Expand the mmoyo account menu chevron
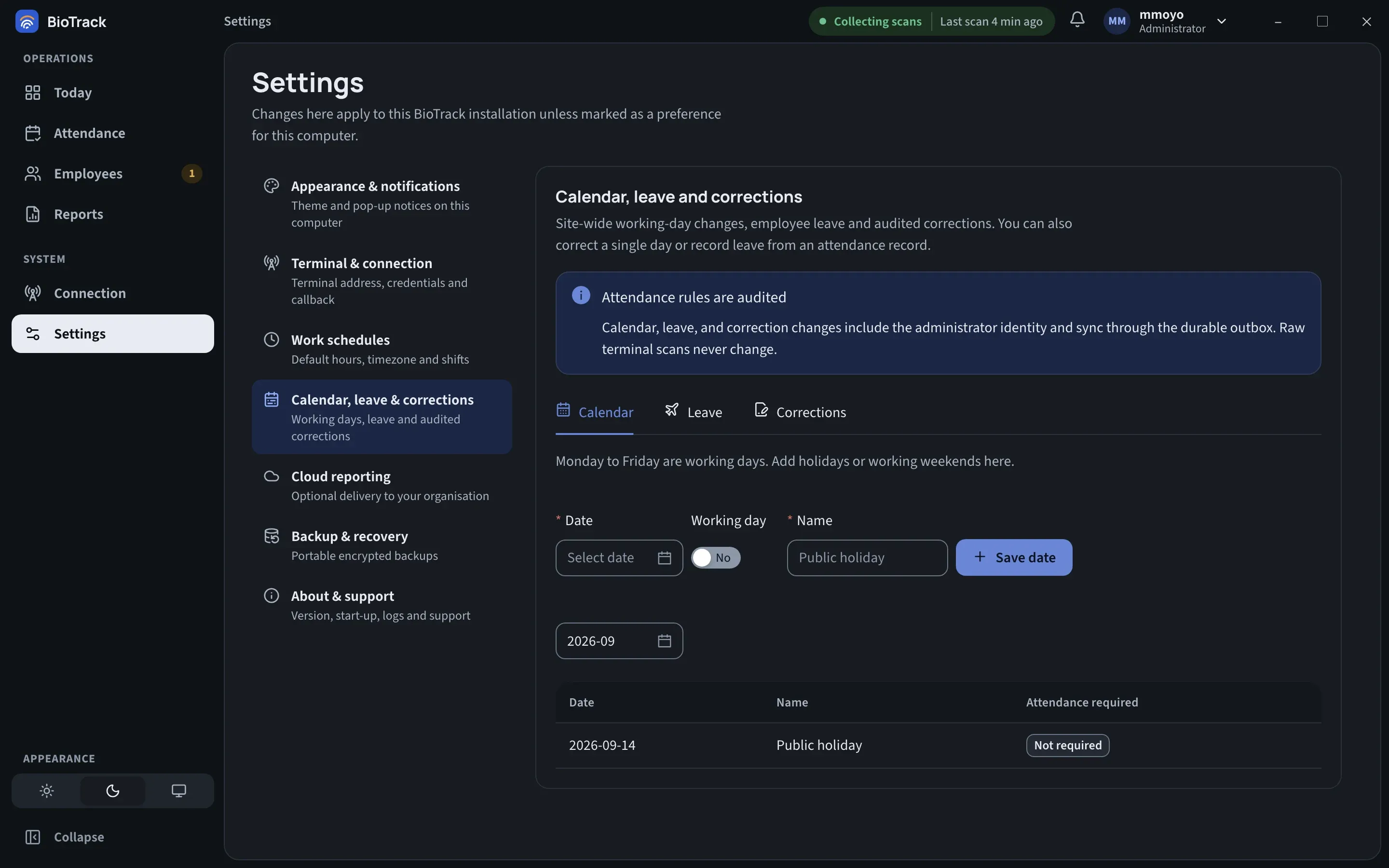Viewport: 1389px width, 868px height. [1221, 21]
